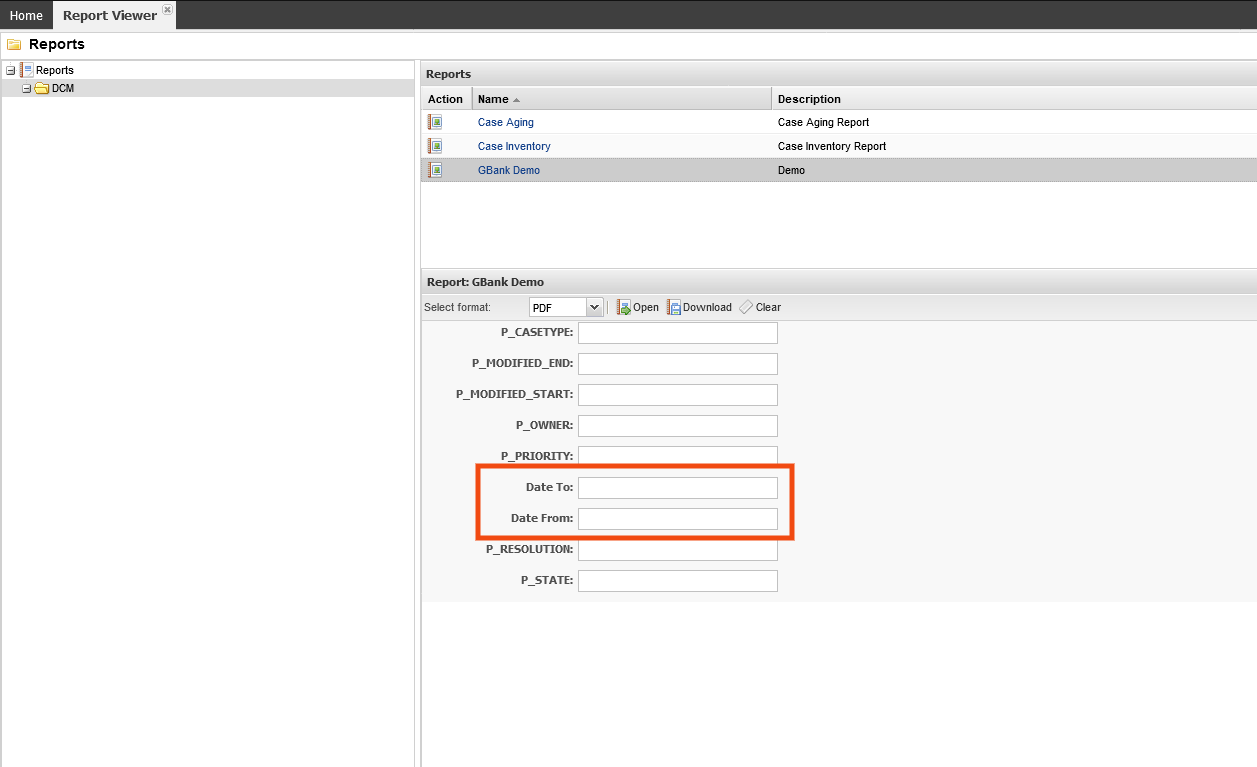The width and height of the screenshot is (1257, 767).
Task: Sort reports by the Name column header
Action: pyautogui.click(x=493, y=99)
